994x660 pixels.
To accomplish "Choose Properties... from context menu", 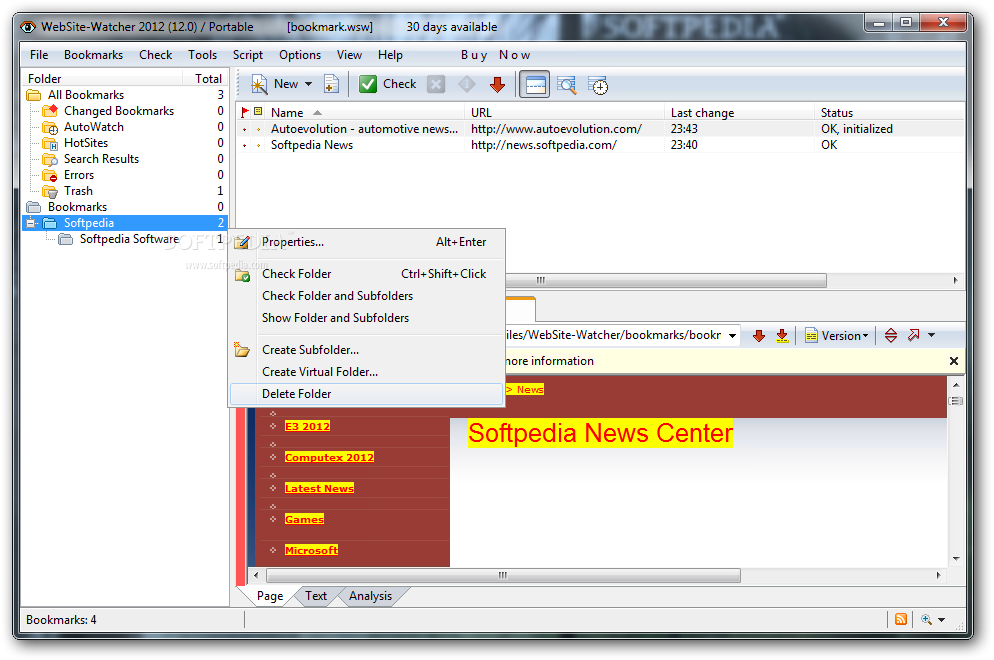I will 366,242.
